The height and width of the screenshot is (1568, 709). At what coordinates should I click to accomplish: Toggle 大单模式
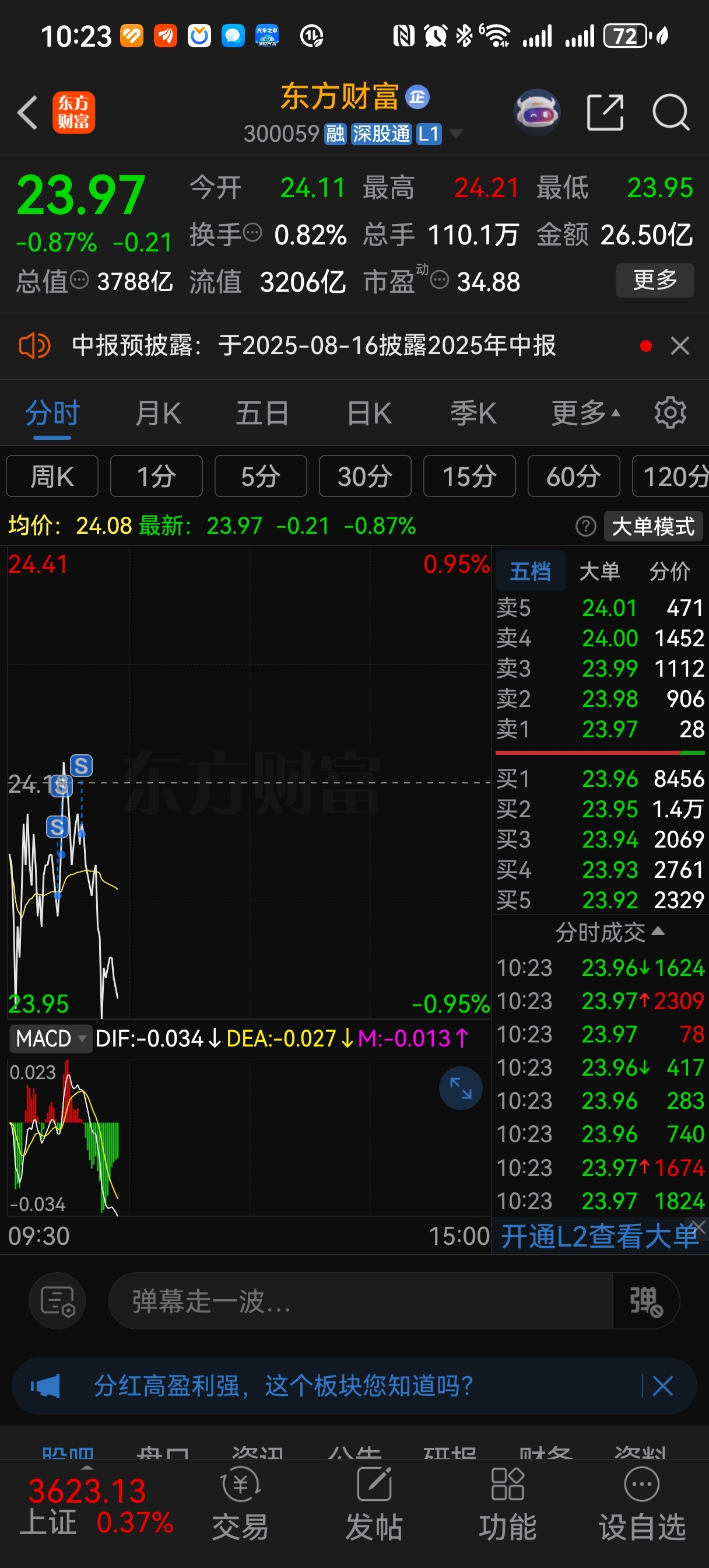point(653,526)
